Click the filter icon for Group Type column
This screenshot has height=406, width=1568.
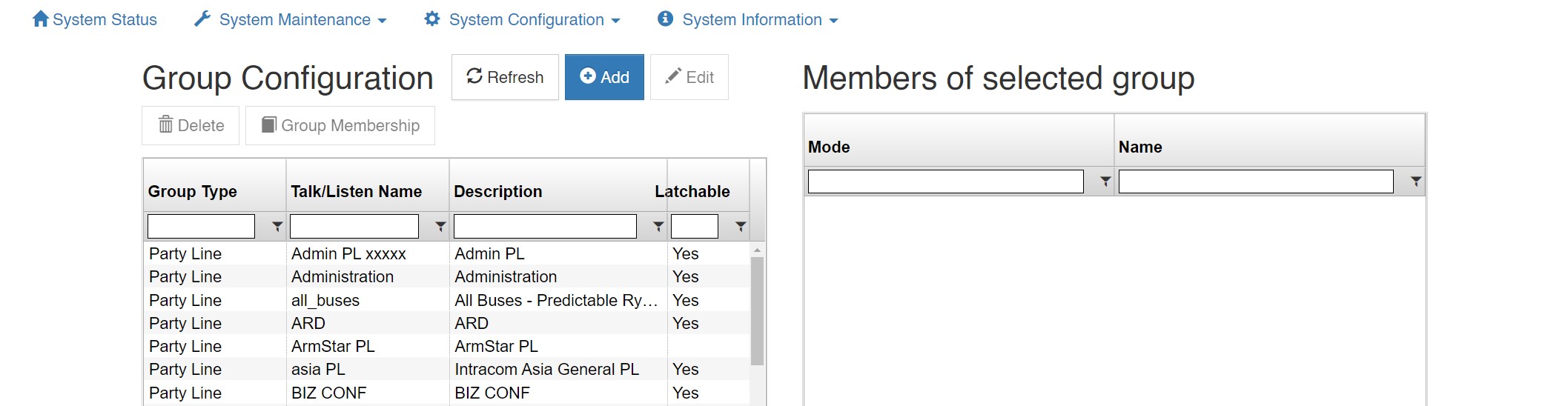(277, 227)
